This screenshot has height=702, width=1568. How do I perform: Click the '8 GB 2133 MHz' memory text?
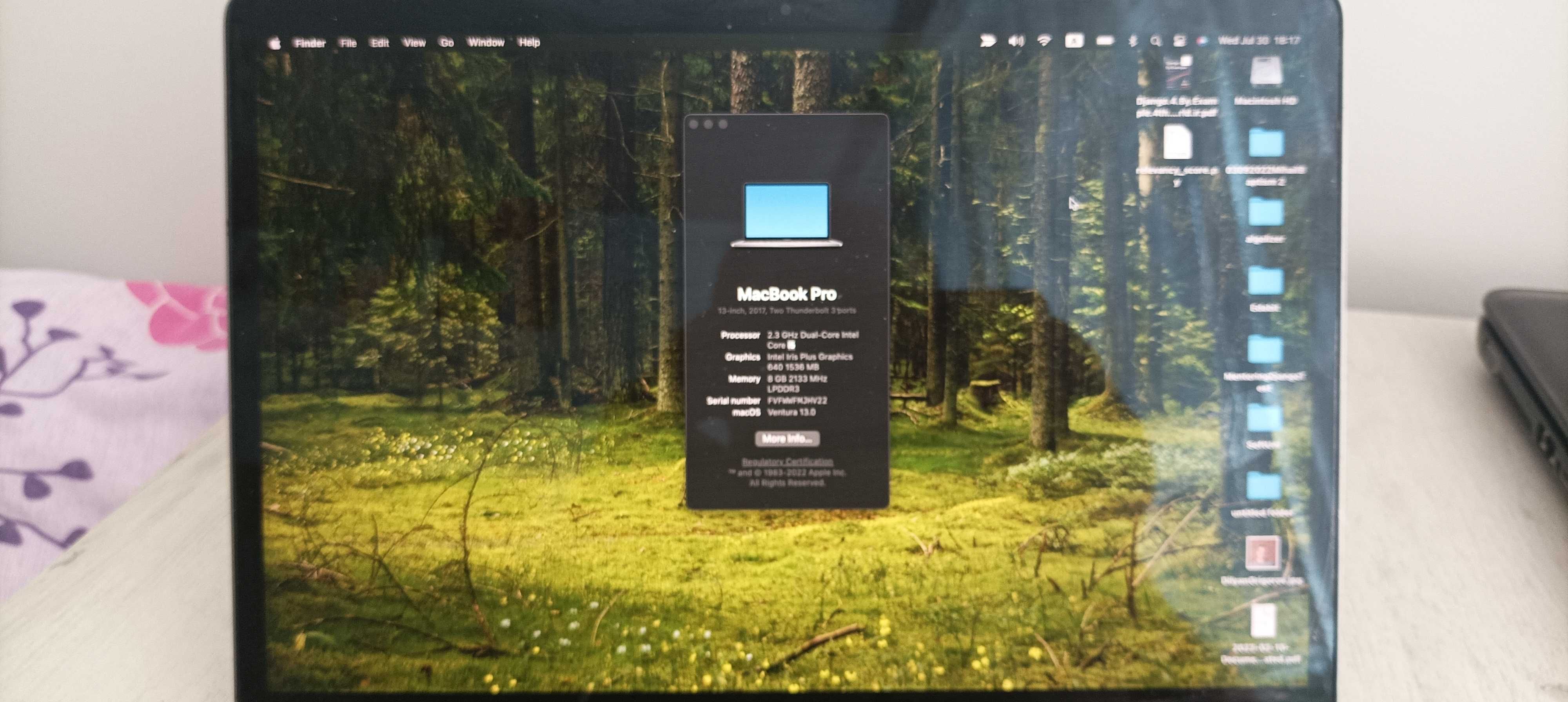pyautogui.click(x=797, y=379)
